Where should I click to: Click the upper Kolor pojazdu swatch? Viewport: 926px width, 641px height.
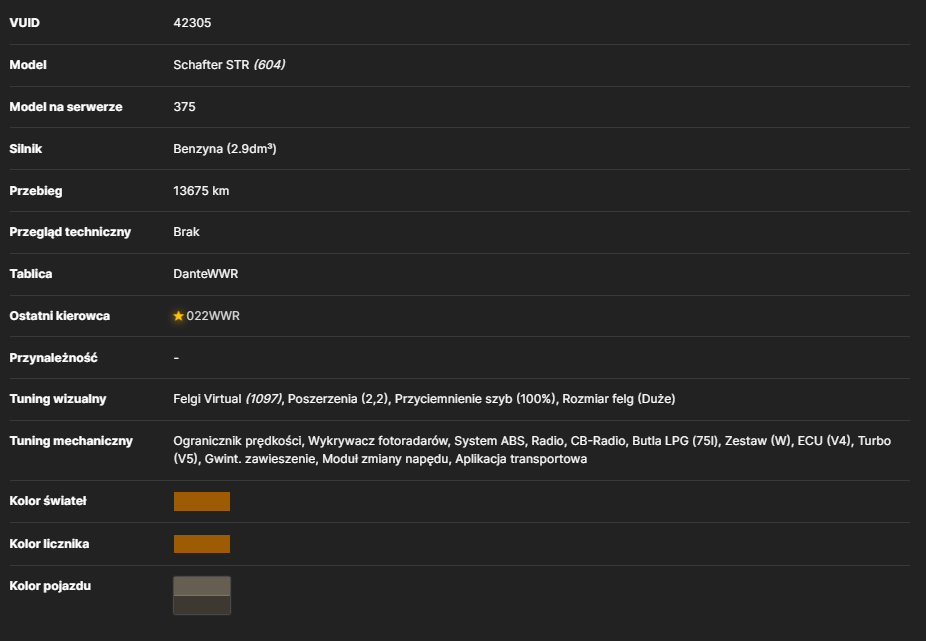(202, 586)
